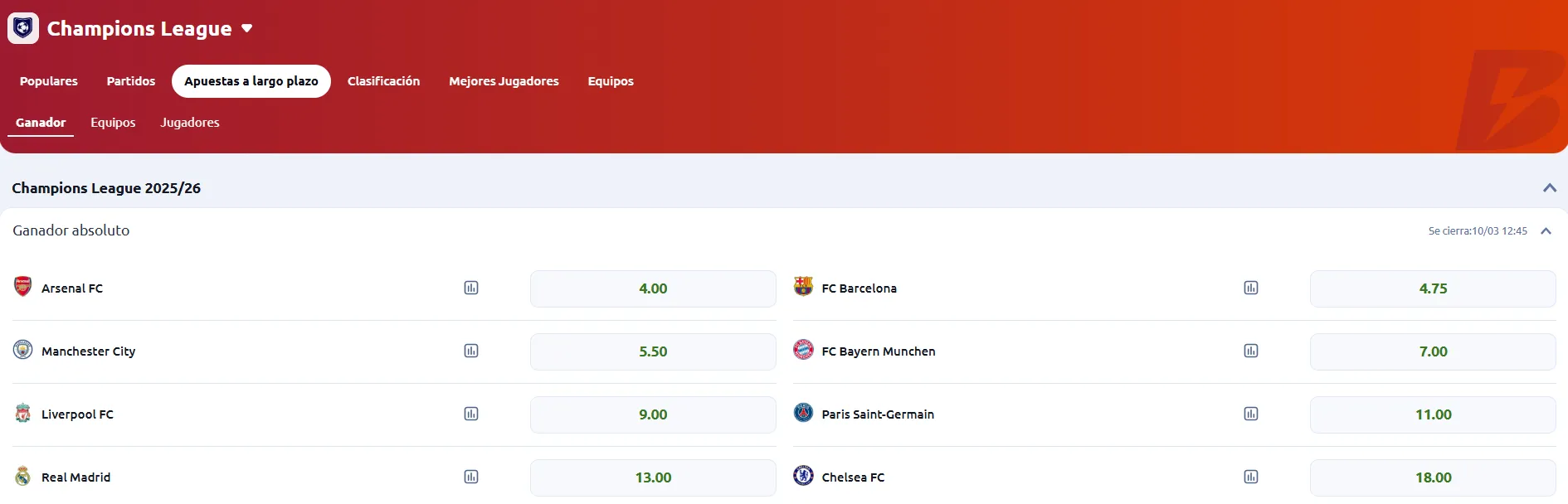Open statistics icon for Arsenal FC
The height and width of the screenshot is (504, 1568).
click(x=471, y=288)
